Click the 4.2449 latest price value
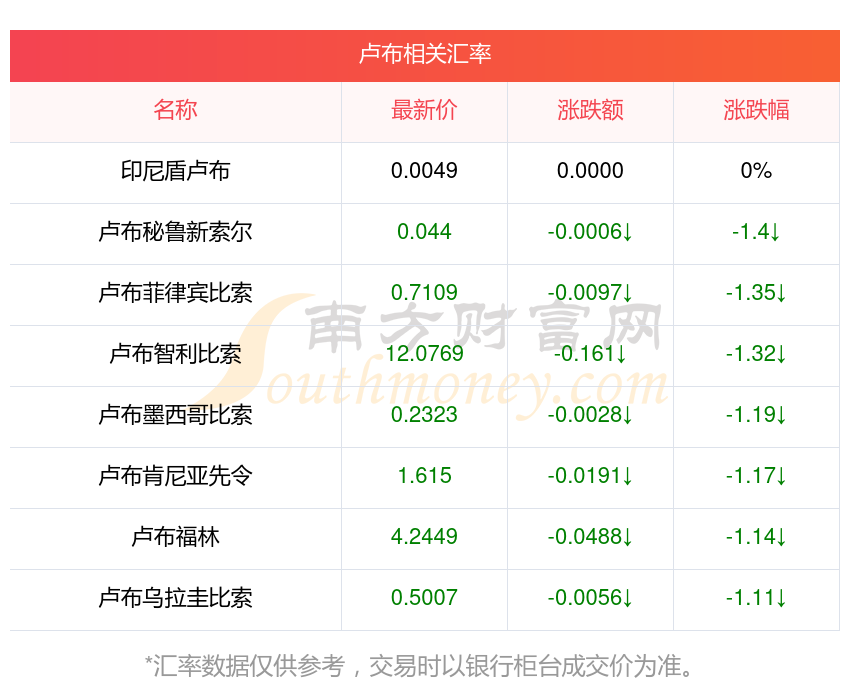The width and height of the screenshot is (850, 698). (x=424, y=537)
